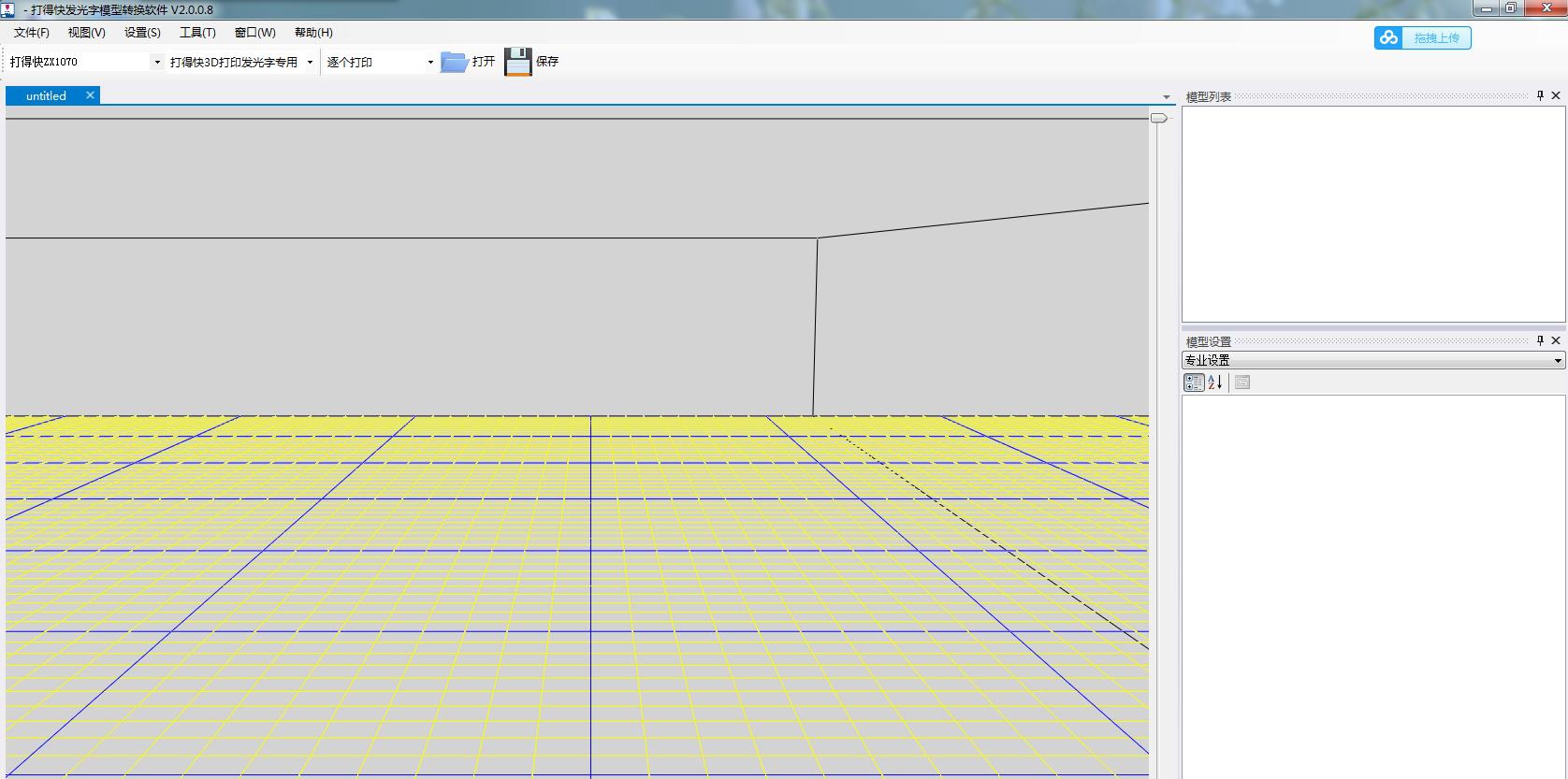This screenshot has width=1568, height=779.
Task: Pin the 模型设置 panel
Action: coord(1540,340)
